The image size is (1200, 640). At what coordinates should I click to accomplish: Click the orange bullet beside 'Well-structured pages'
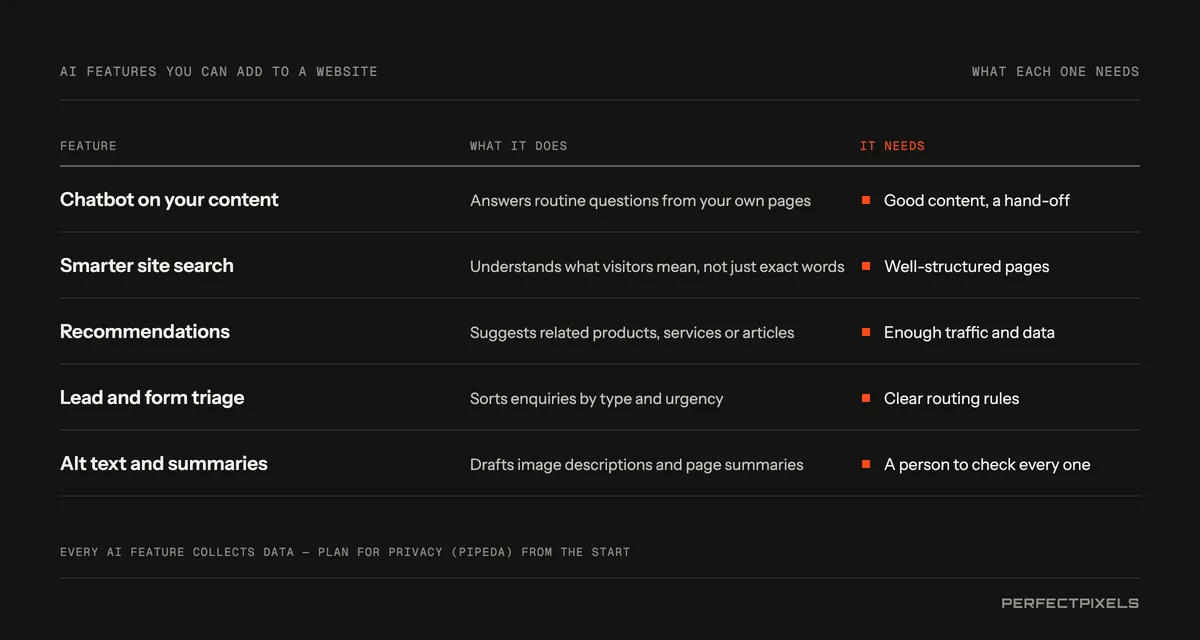(x=866, y=267)
